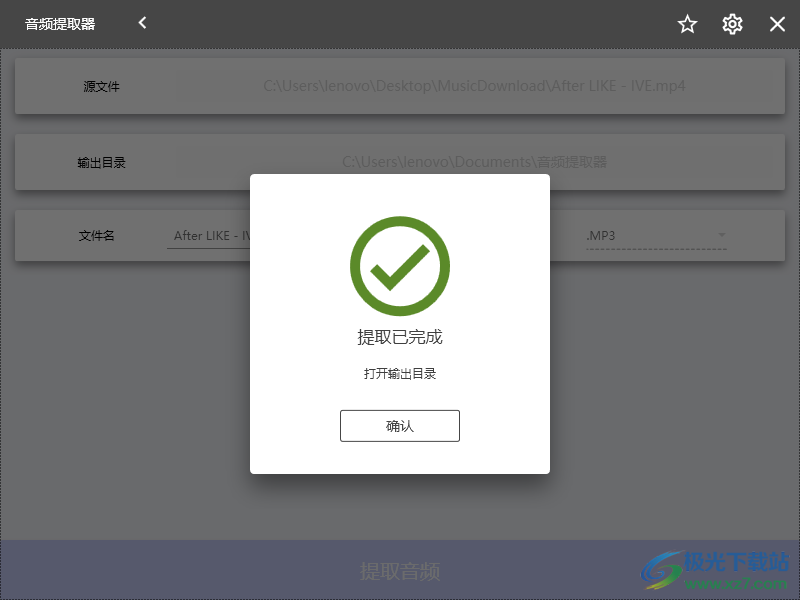This screenshot has height=600, width=800.
Task: Click the dropdown arrow beside .MP3
Action: [x=721, y=235]
